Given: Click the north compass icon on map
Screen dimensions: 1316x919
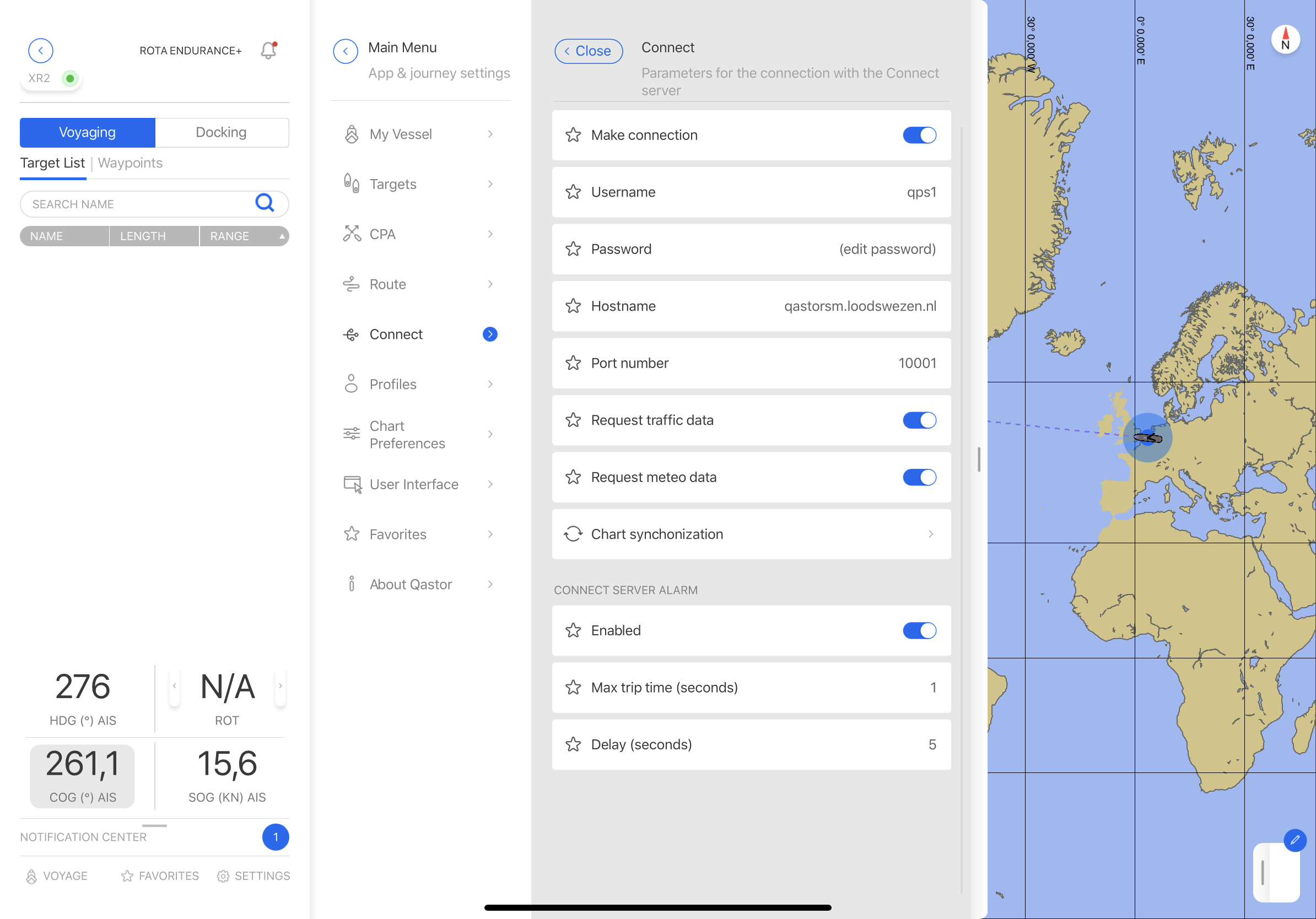Looking at the screenshot, I should click(x=1285, y=40).
